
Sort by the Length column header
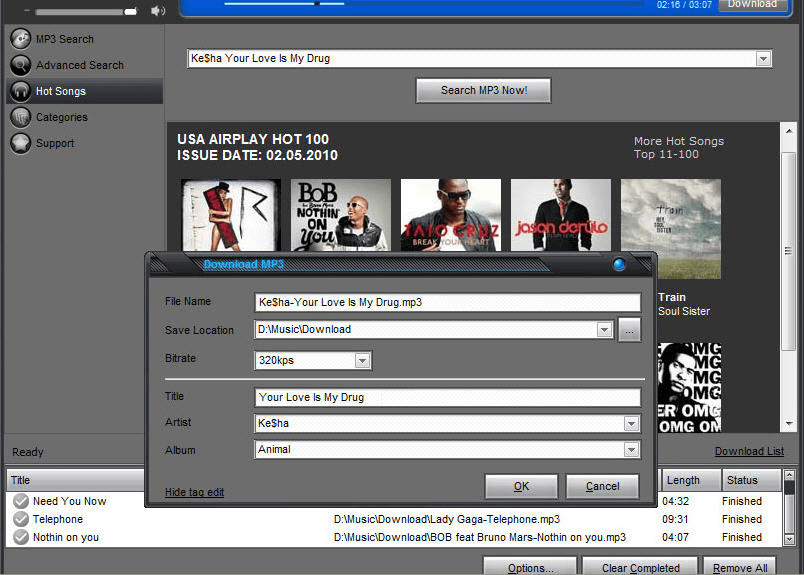[x=691, y=480]
